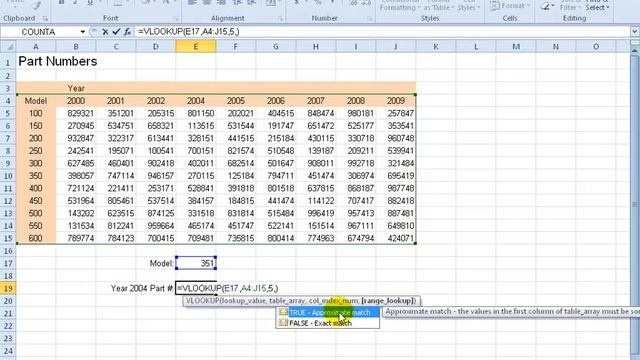Expand the formula bar with the chevron

(x=634, y=31)
